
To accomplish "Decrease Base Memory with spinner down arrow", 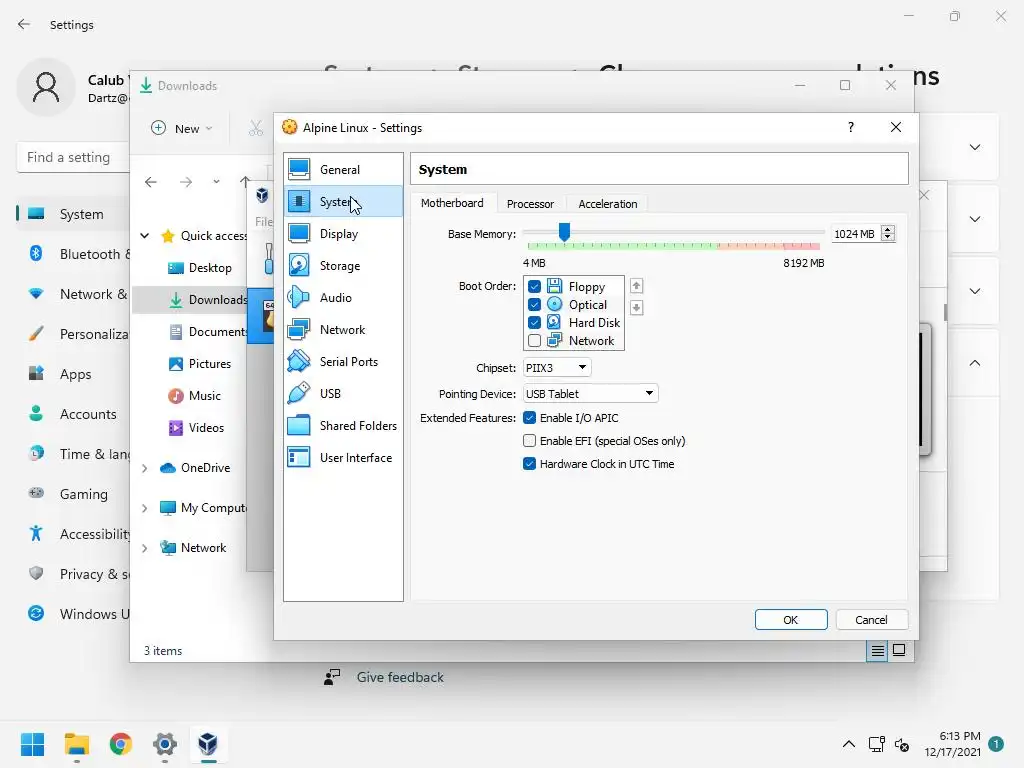I will coord(888,238).
